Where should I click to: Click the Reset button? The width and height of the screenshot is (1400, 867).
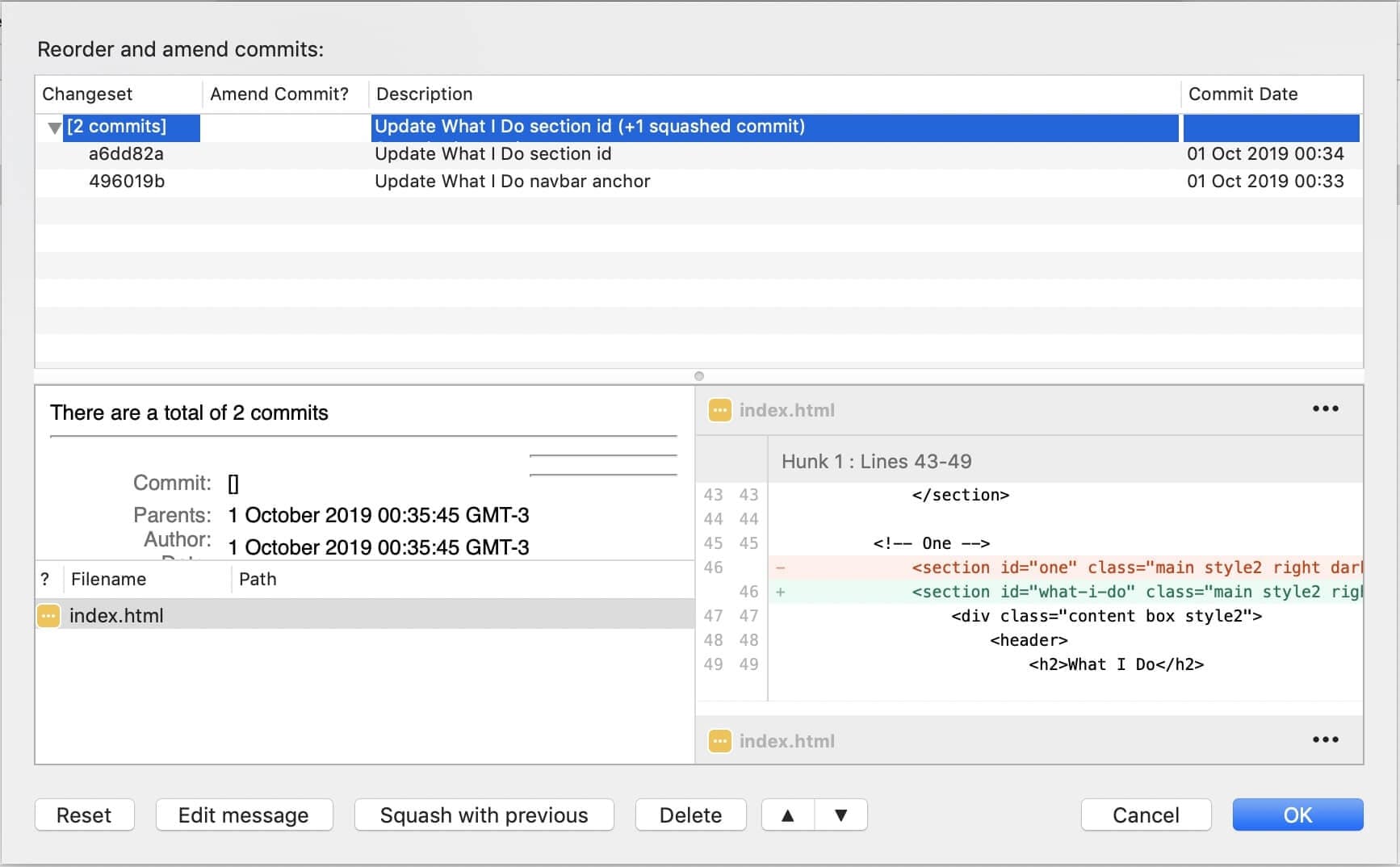(84, 815)
